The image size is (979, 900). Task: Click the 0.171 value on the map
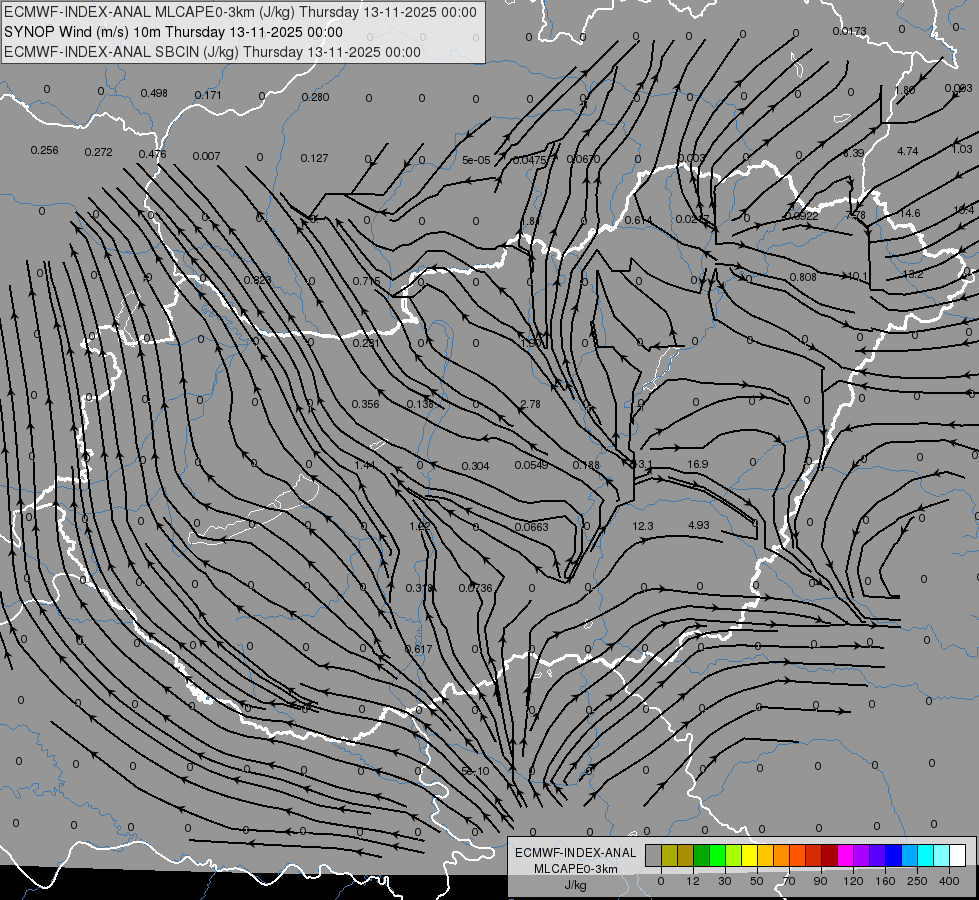(208, 95)
